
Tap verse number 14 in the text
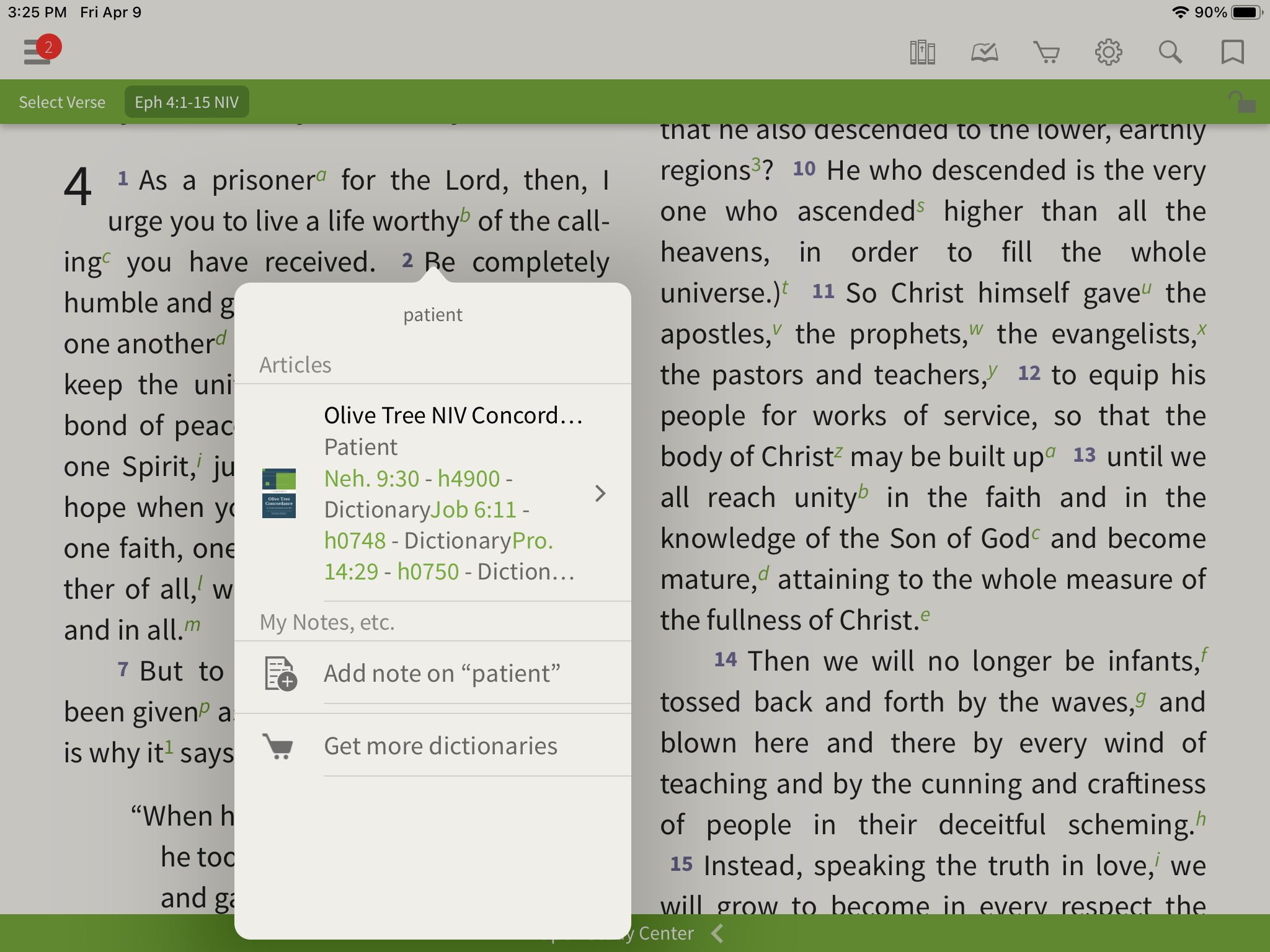pyautogui.click(x=725, y=659)
